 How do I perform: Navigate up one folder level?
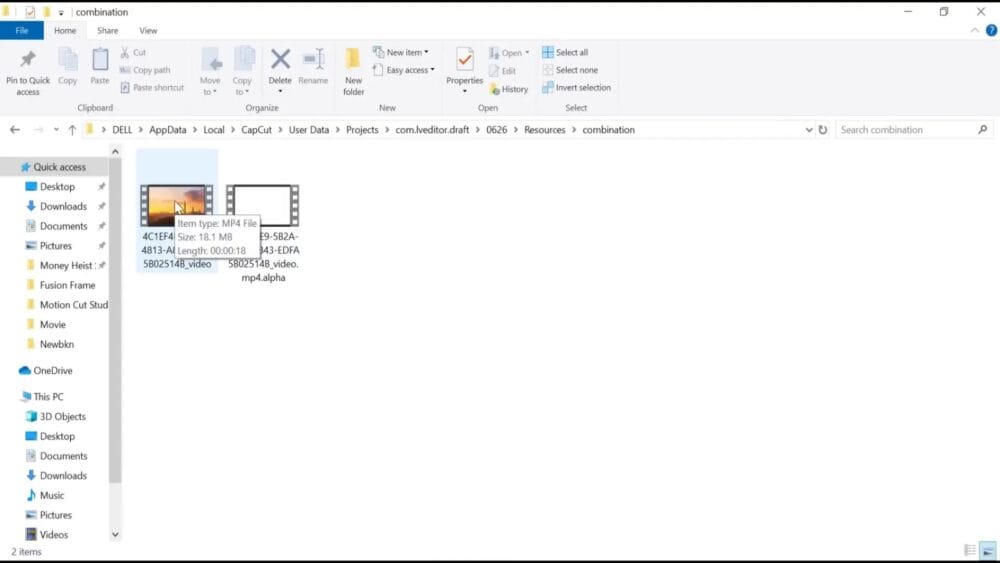[x=72, y=130]
